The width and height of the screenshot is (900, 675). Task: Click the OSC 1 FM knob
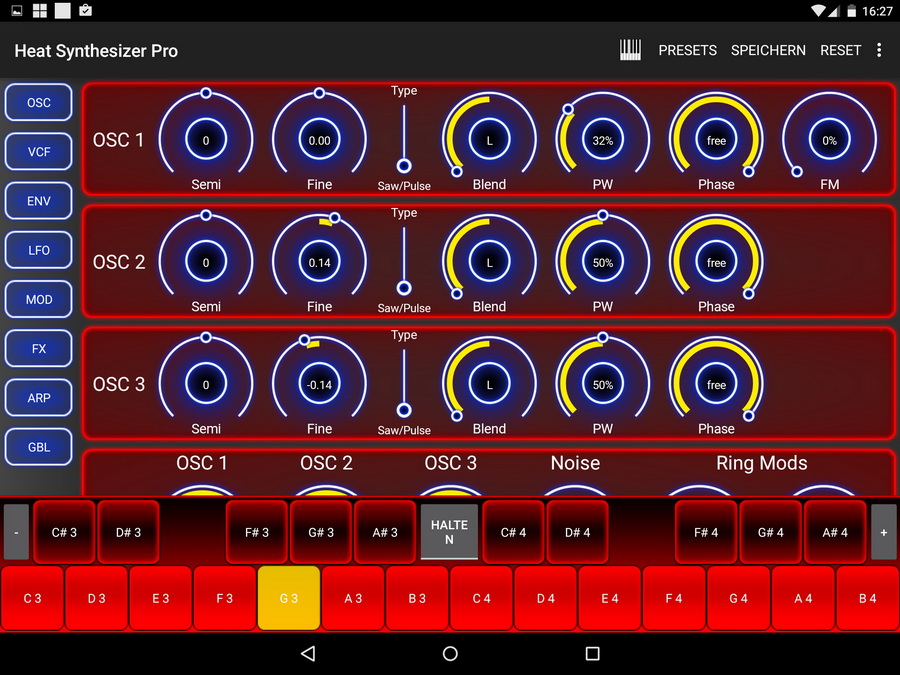pyautogui.click(x=829, y=141)
